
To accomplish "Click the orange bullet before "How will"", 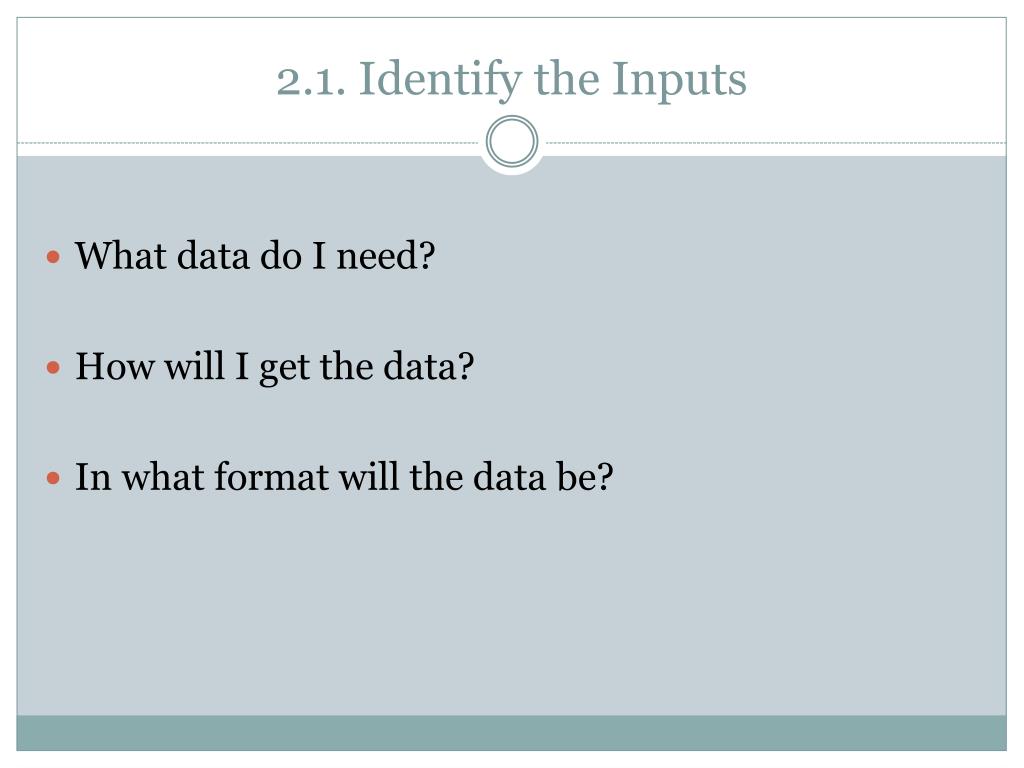I will tap(54, 368).
